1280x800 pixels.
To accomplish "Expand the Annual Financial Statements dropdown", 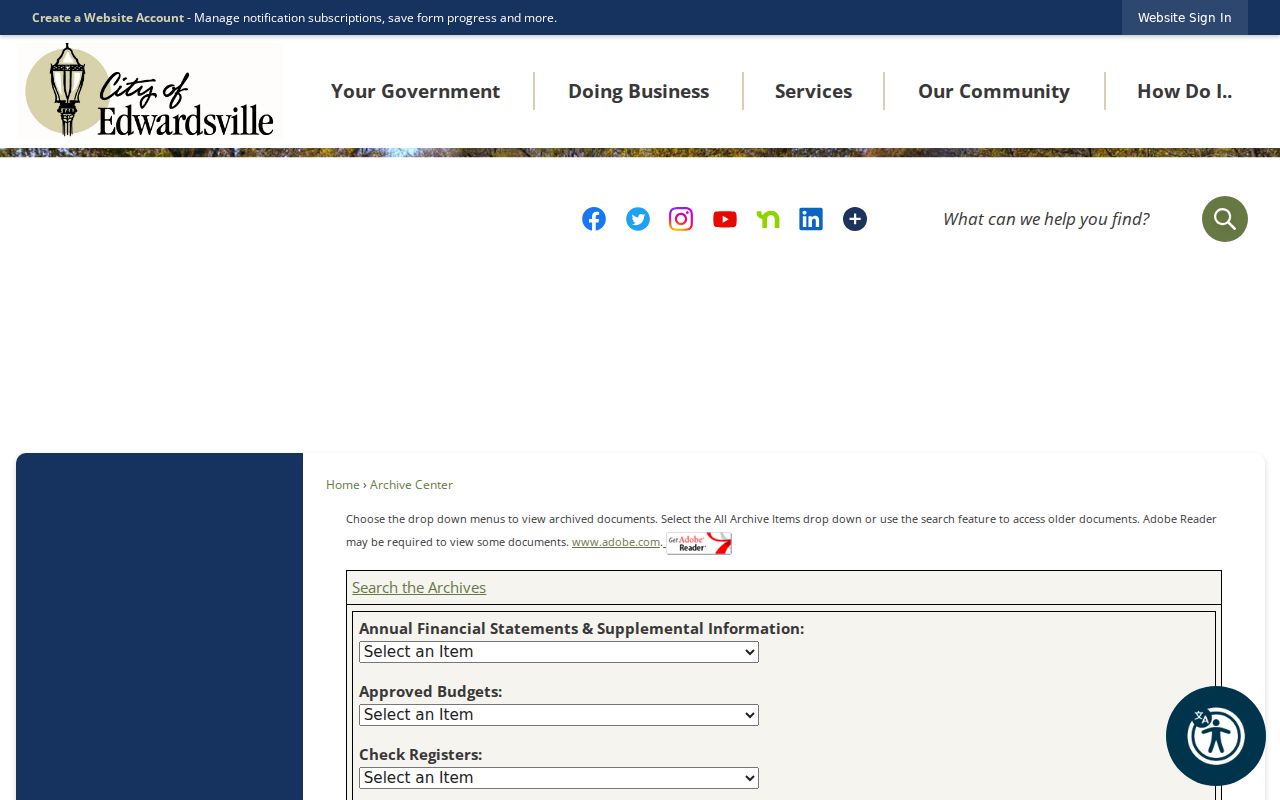I will (x=559, y=652).
